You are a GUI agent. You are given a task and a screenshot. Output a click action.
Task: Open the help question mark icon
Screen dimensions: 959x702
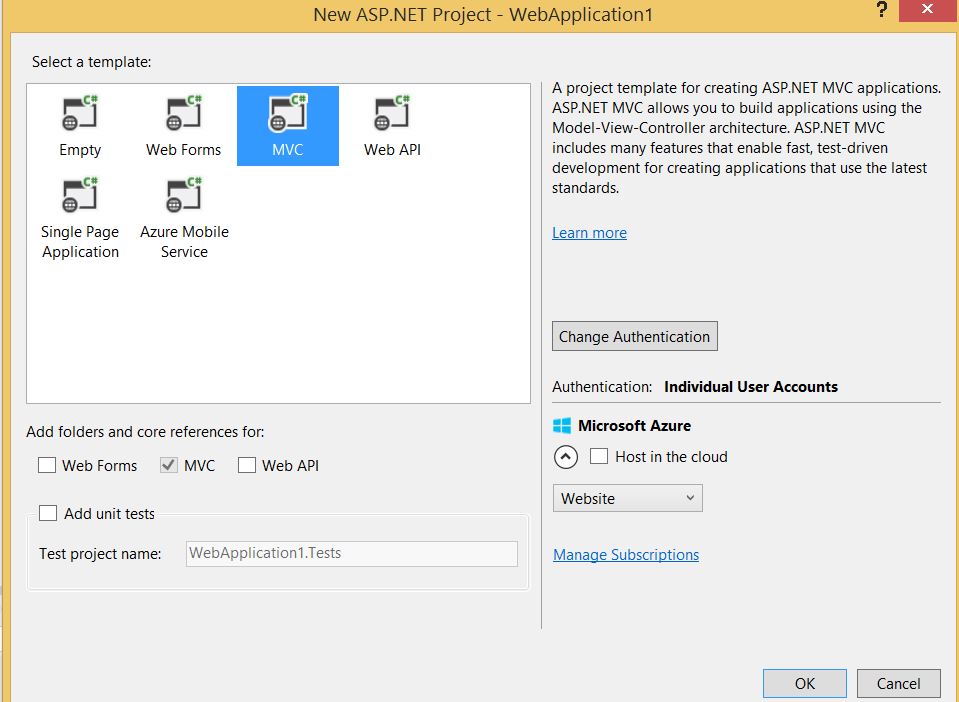coord(881,10)
